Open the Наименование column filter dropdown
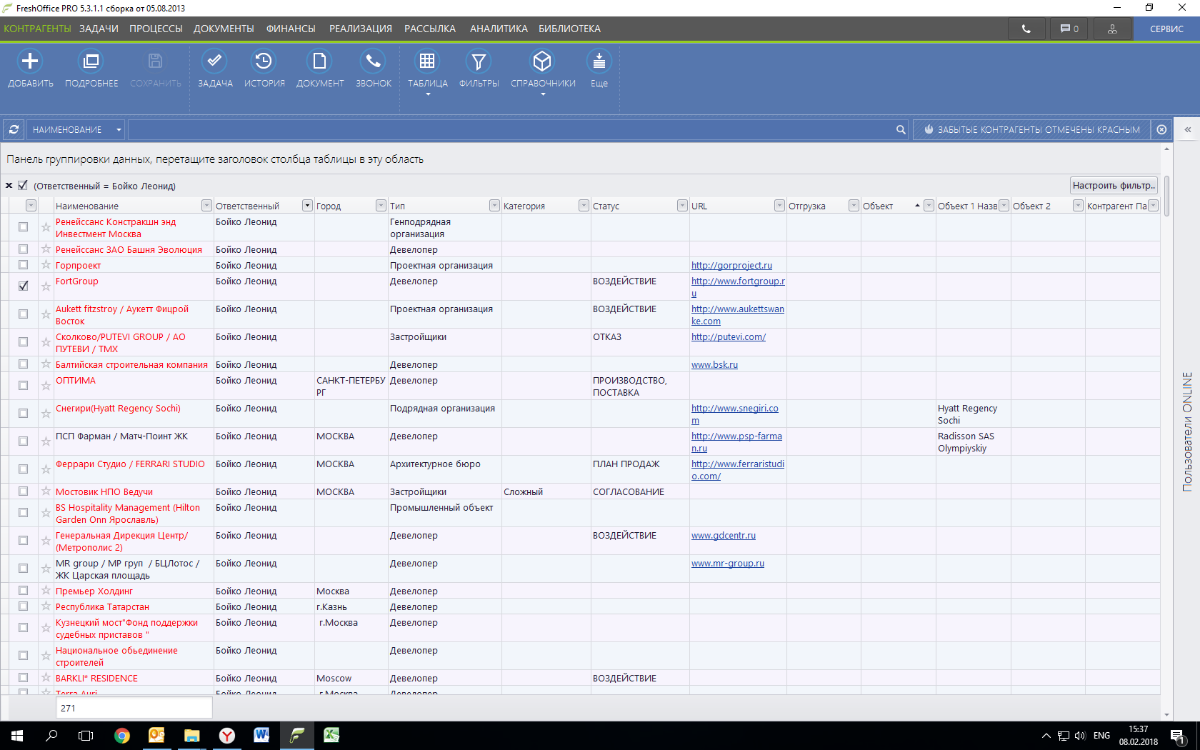 coord(206,206)
